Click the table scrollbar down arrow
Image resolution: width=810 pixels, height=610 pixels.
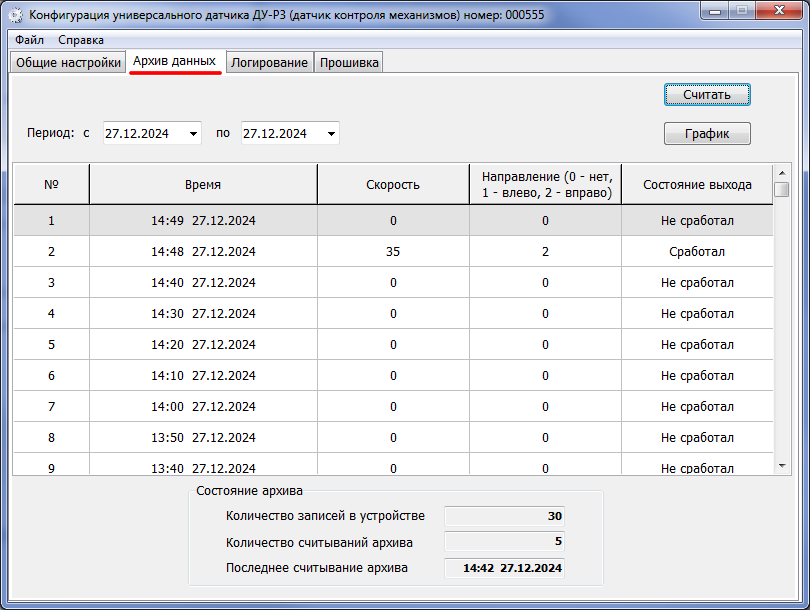click(x=782, y=466)
